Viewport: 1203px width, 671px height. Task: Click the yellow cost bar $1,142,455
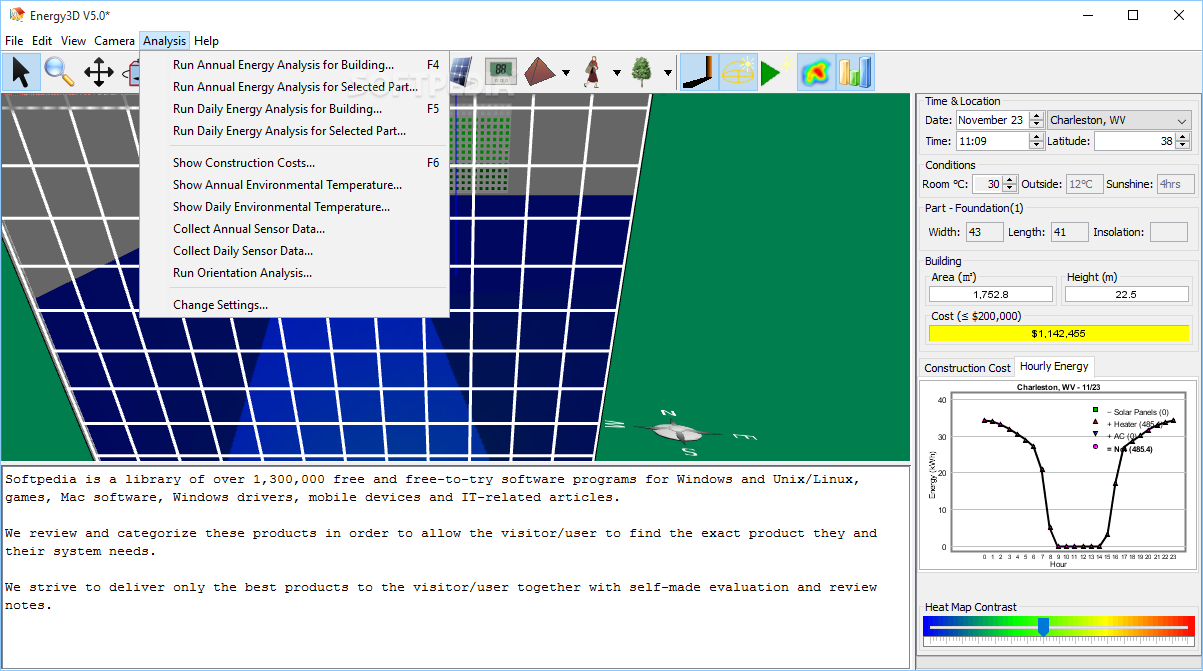coord(1059,333)
